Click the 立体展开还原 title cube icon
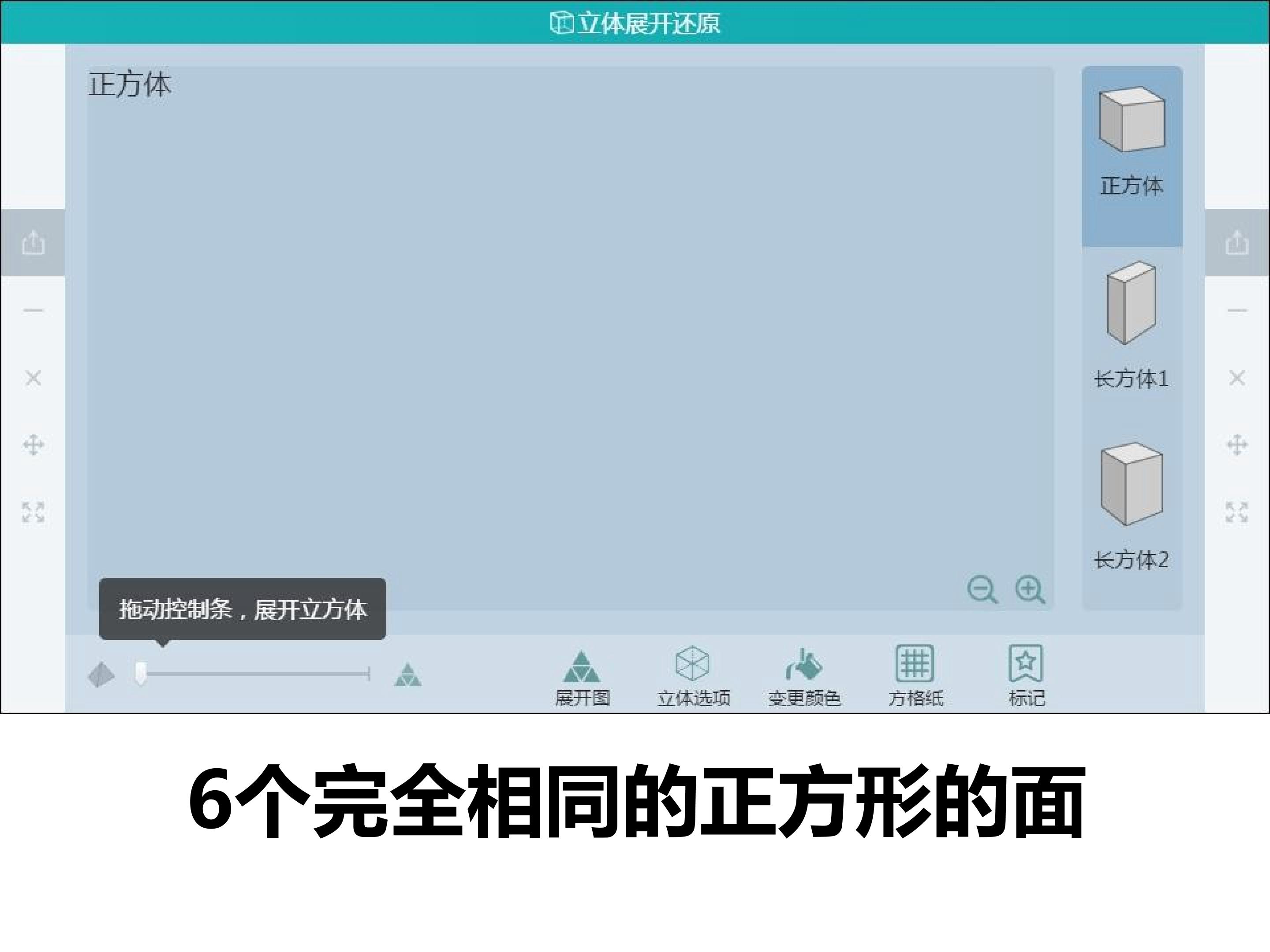This screenshot has width=1270, height=952. click(x=561, y=23)
